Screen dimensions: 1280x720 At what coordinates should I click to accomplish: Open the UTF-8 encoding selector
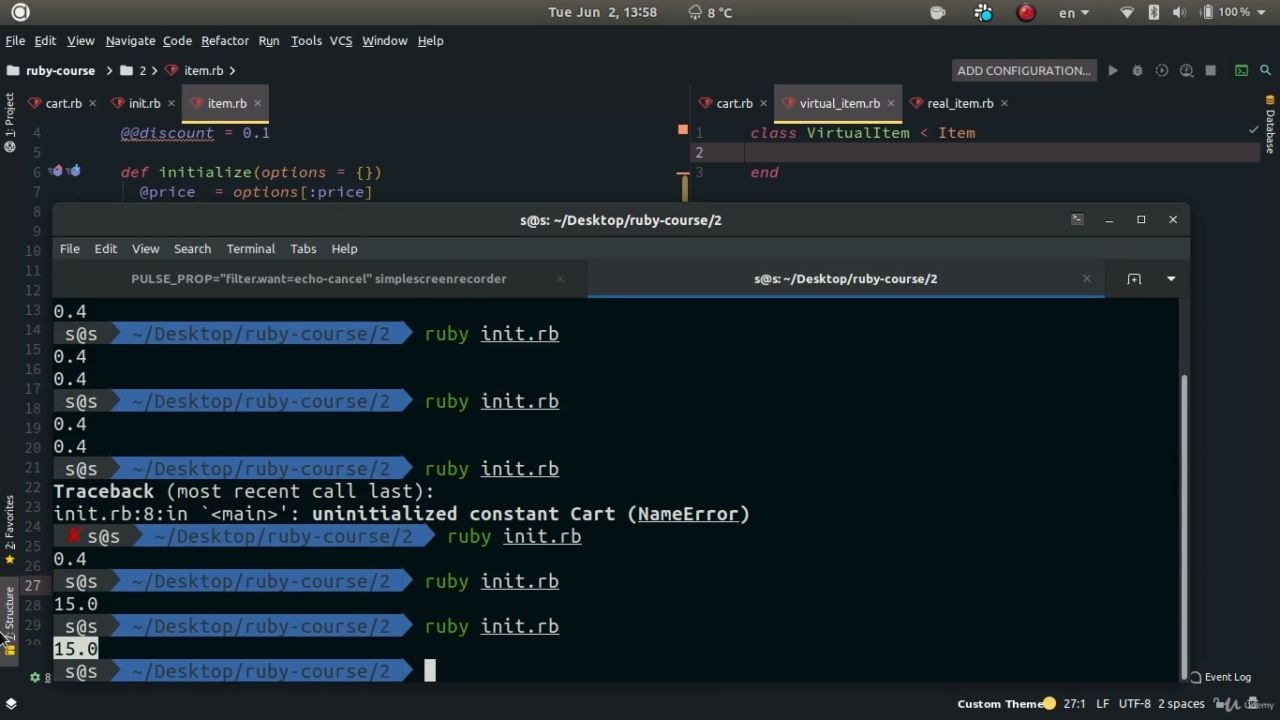[1135, 704]
